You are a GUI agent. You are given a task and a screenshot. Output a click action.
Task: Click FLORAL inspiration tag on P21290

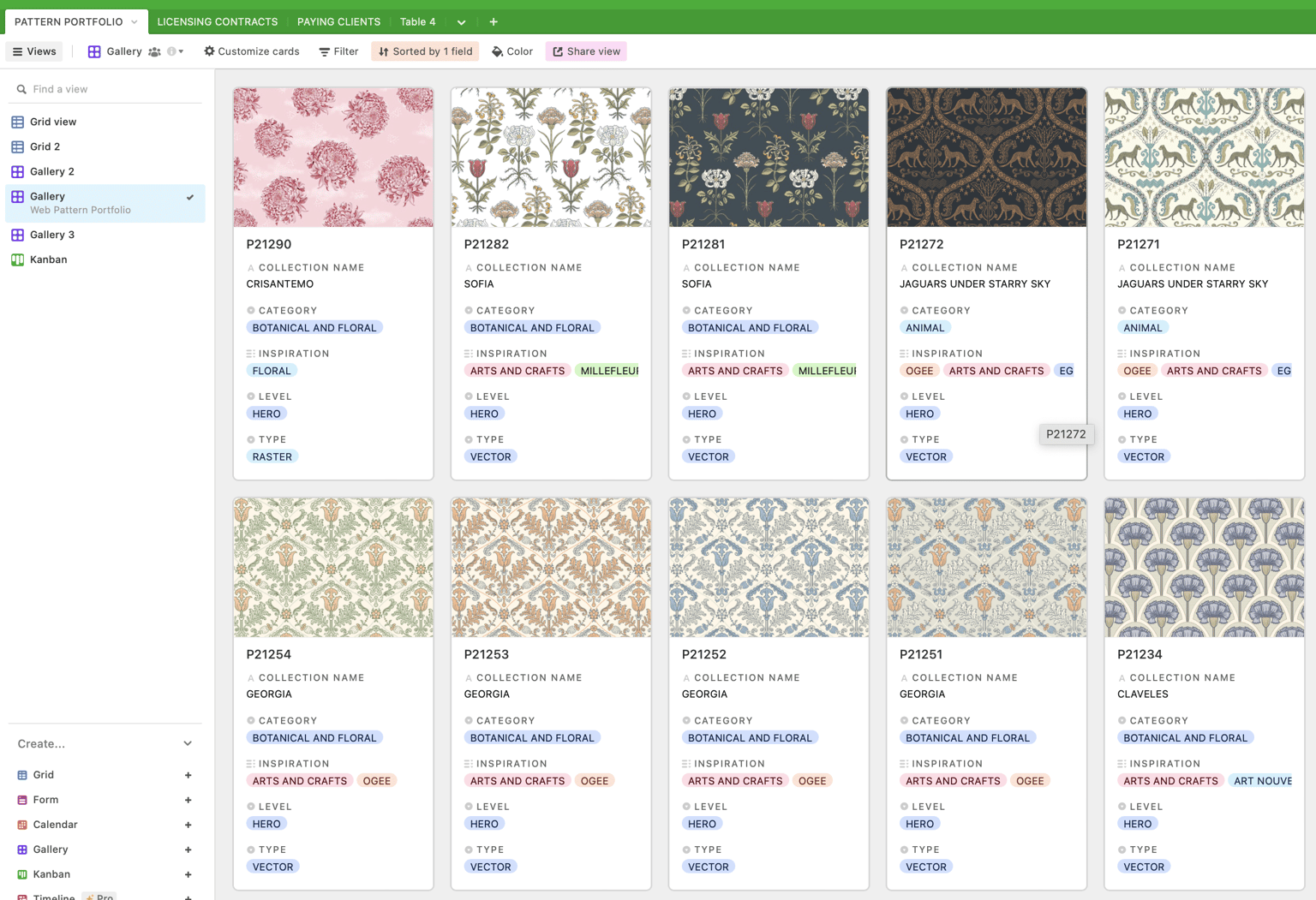click(272, 371)
